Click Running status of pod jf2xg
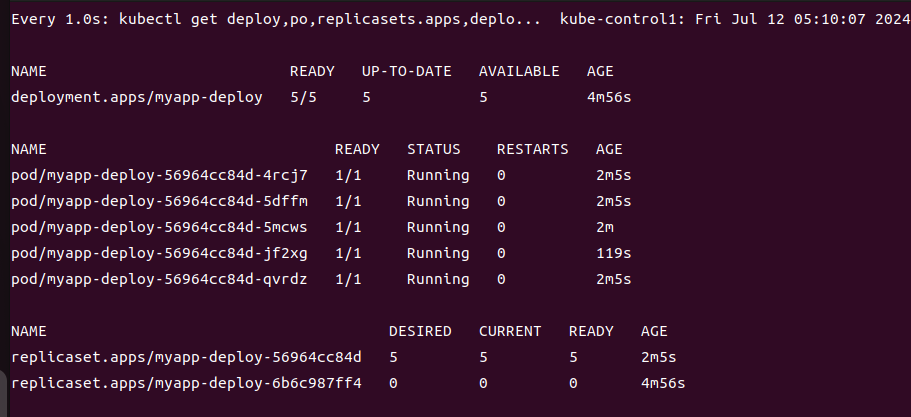The image size is (911, 417). pos(438,253)
